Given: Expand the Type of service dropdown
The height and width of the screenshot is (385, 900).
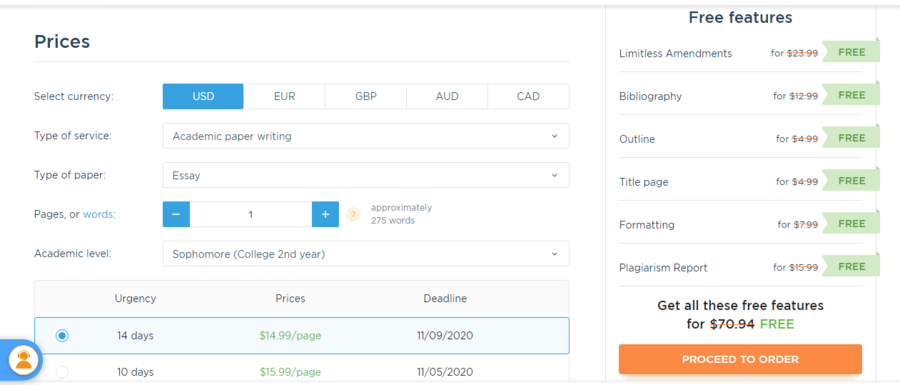Looking at the screenshot, I should click(366, 137).
